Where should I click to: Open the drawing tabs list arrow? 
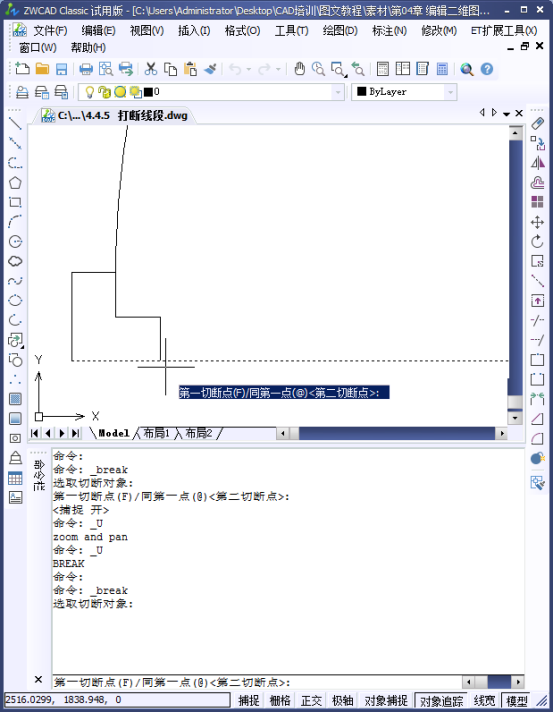coord(506,114)
